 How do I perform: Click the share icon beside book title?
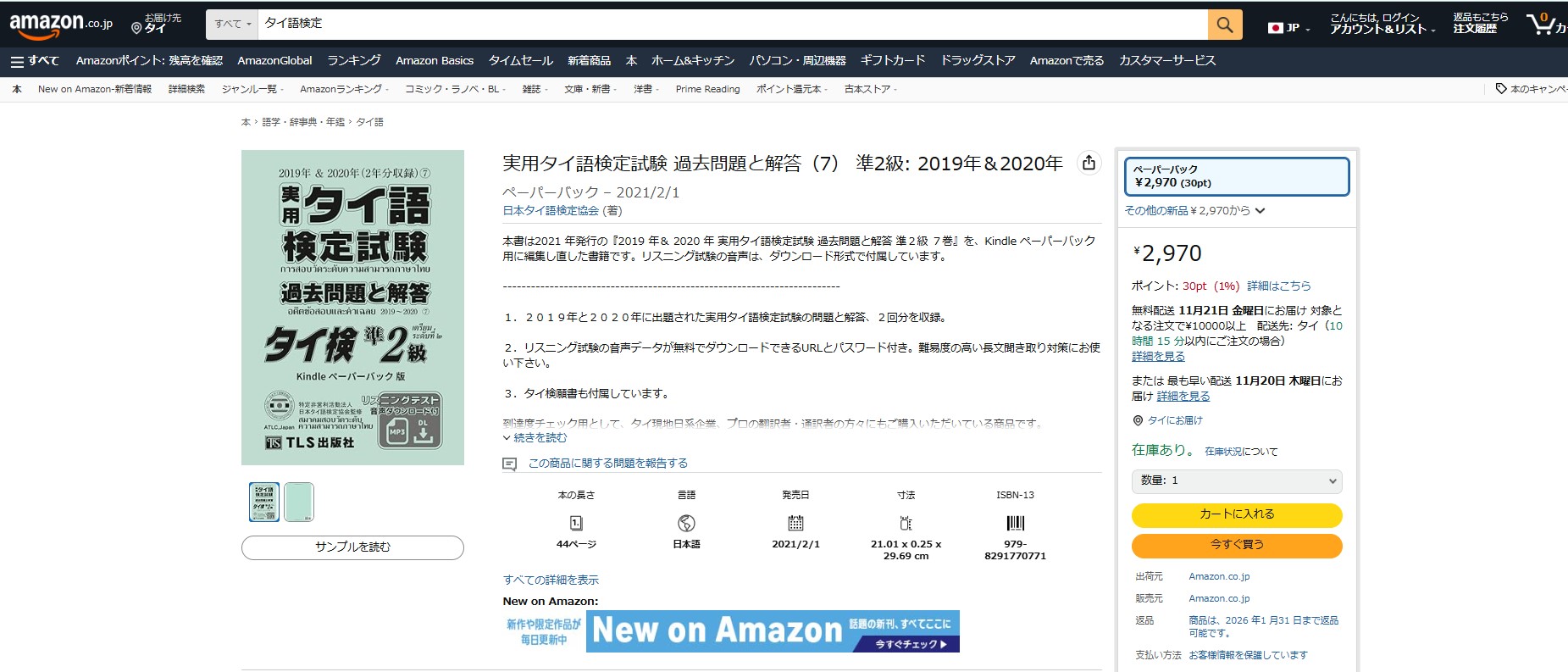[x=1089, y=163]
